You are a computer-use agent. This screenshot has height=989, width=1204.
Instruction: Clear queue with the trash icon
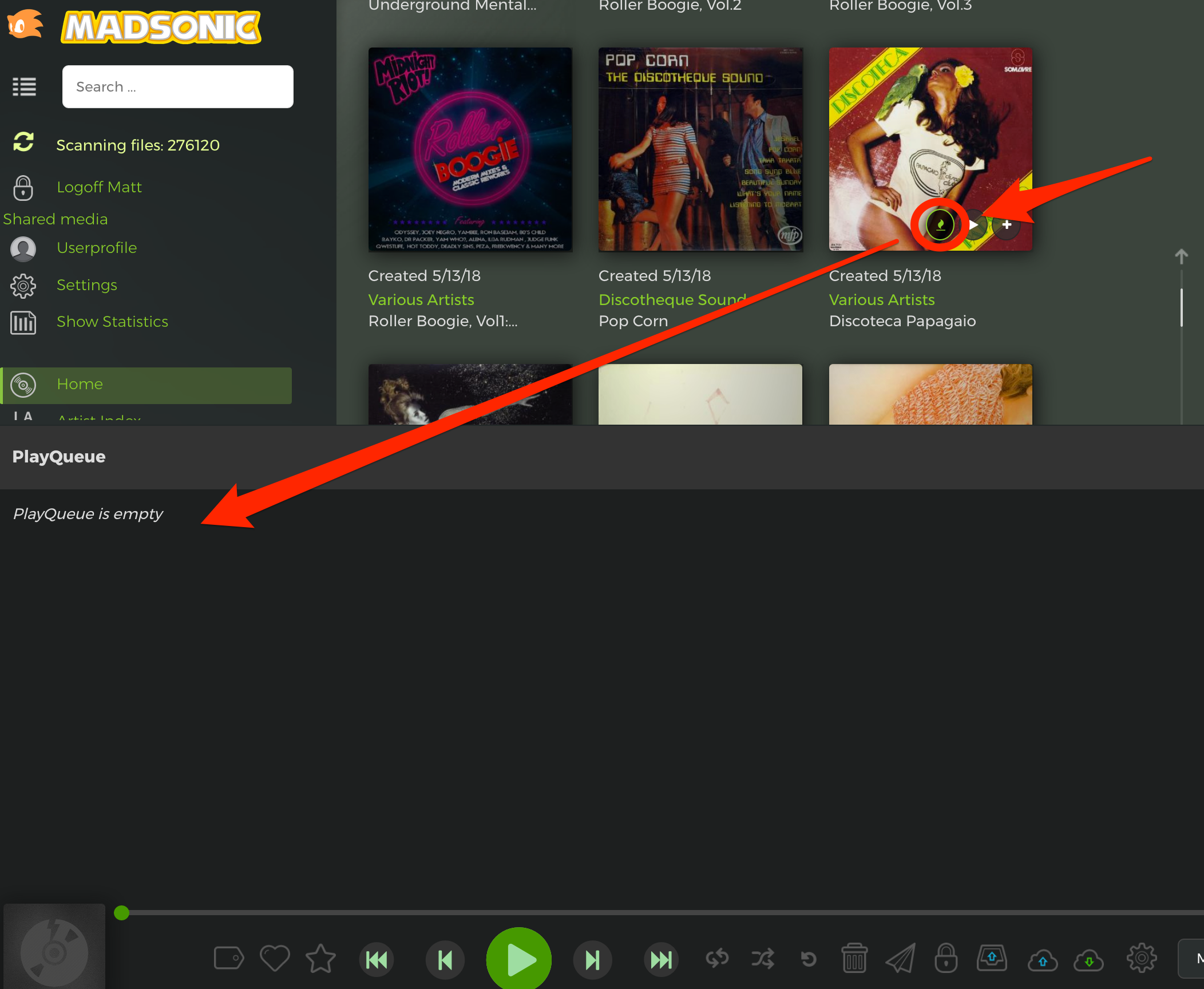(854, 958)
